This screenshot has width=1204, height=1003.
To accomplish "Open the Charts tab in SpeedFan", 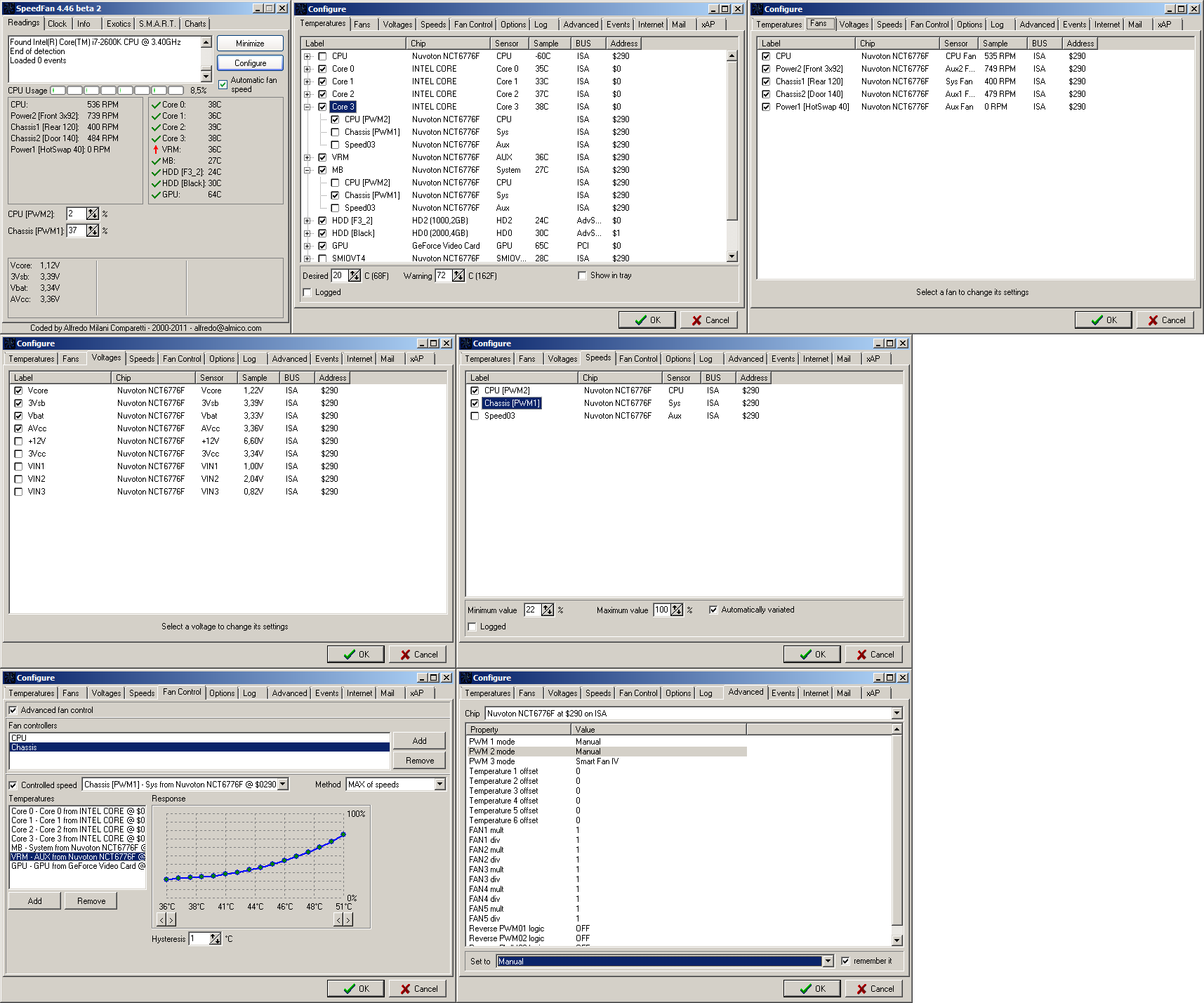I will [x=195, y=23].
